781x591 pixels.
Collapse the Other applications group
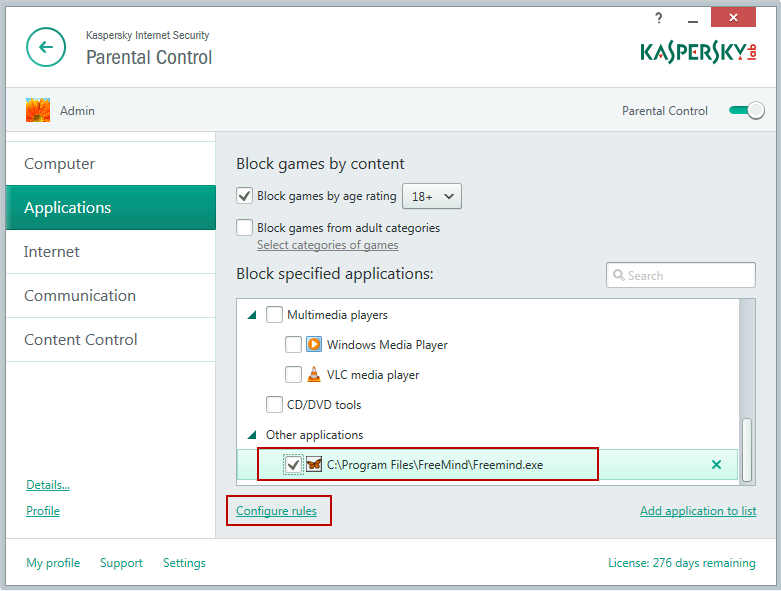pos(252,435)
